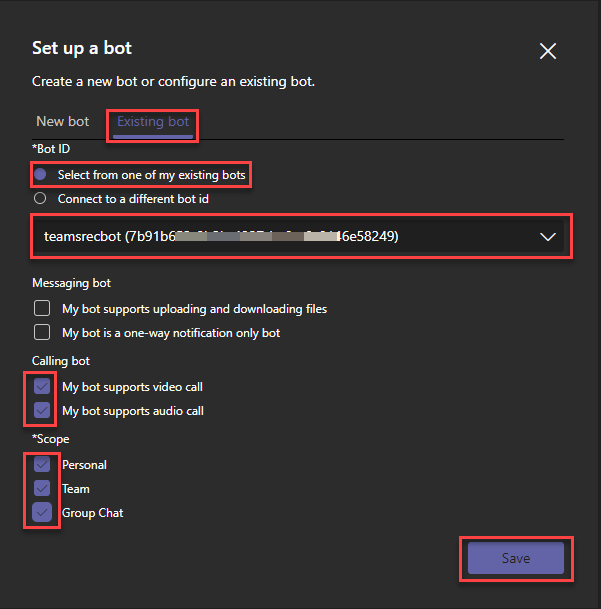Image resolution: width=601 pixels, height=609 pixels.
Task: Uncheck My bot supports video call
Action: 42,386
